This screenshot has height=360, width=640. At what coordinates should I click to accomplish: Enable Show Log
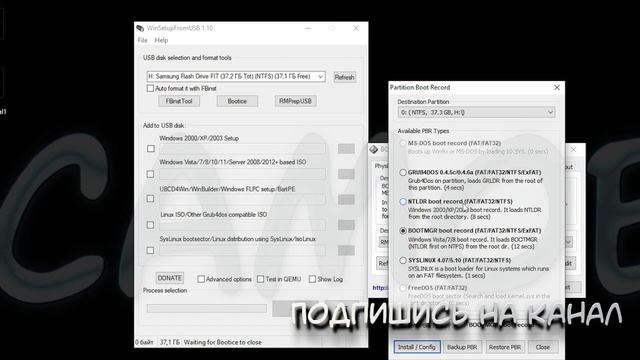point(312,279)
